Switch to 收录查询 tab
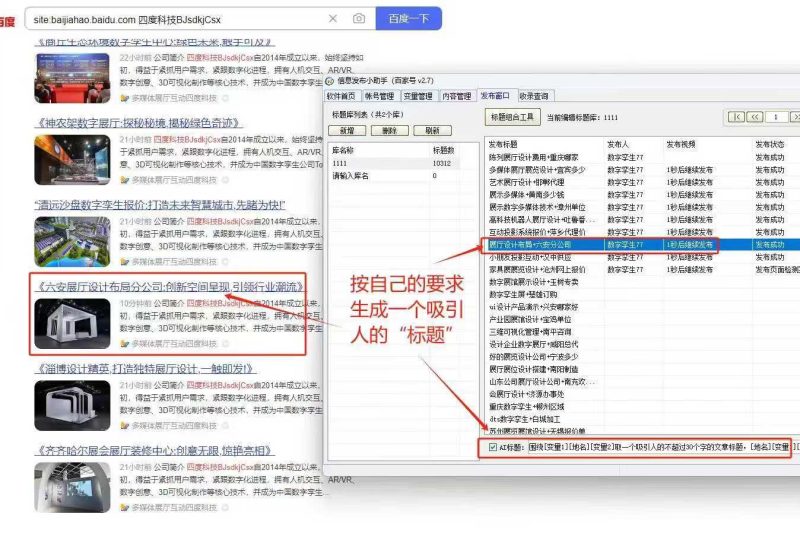The height and width of the screenshot is (533, 800). click(534, 96)
